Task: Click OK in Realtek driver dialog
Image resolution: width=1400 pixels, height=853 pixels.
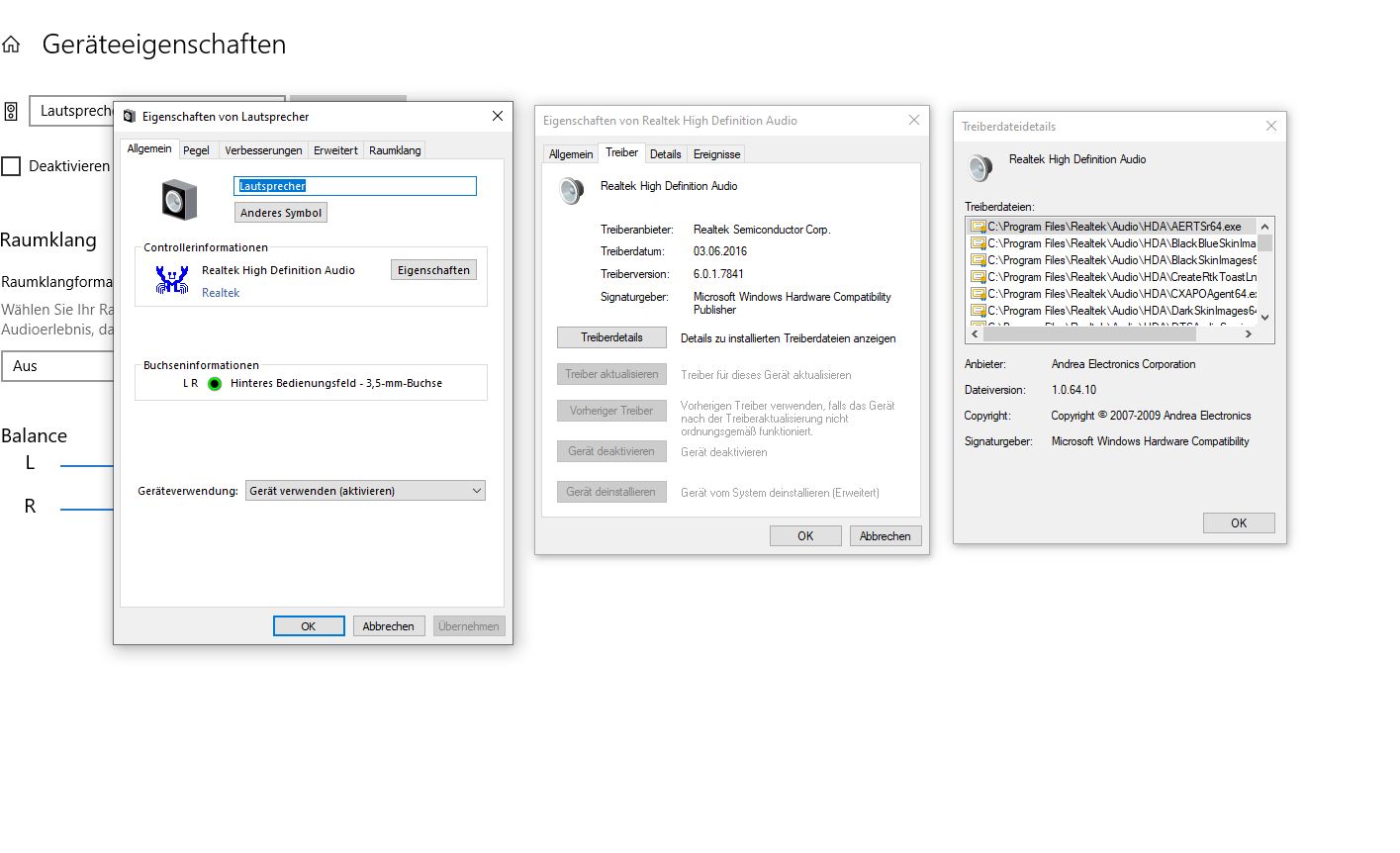Action: [805, 536]
